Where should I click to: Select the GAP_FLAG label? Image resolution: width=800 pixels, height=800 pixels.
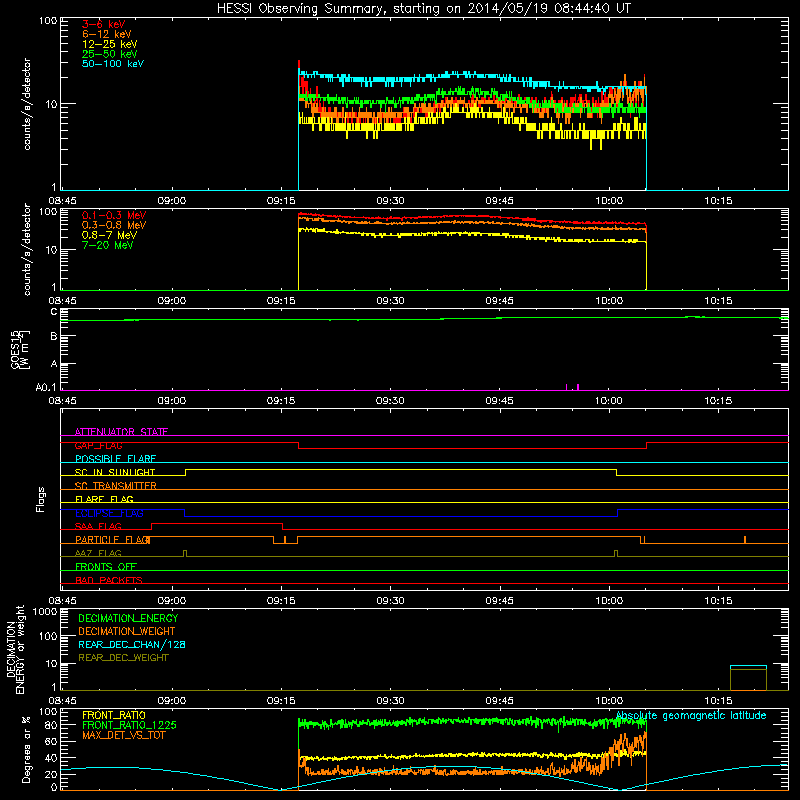[x=98, y=445]
